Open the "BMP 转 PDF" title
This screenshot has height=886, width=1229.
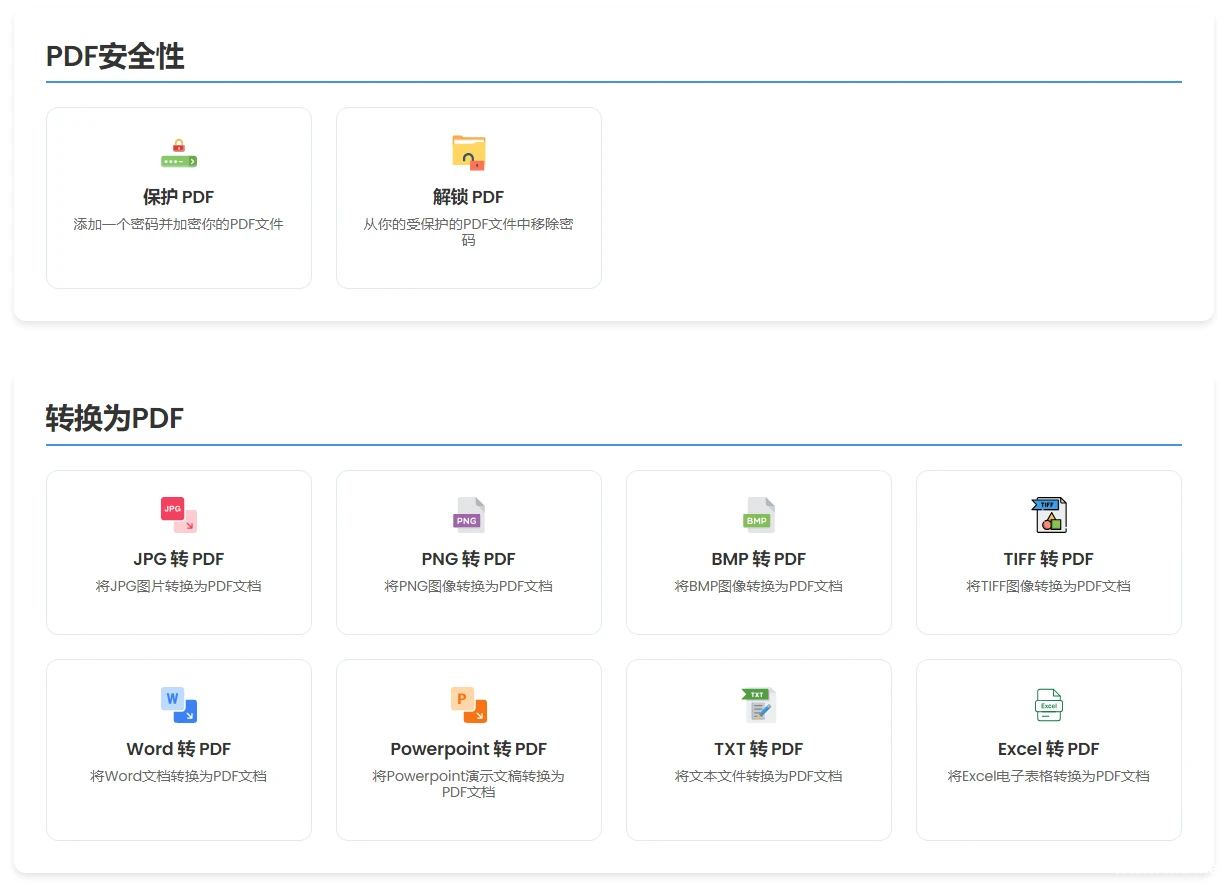[758, 559]
